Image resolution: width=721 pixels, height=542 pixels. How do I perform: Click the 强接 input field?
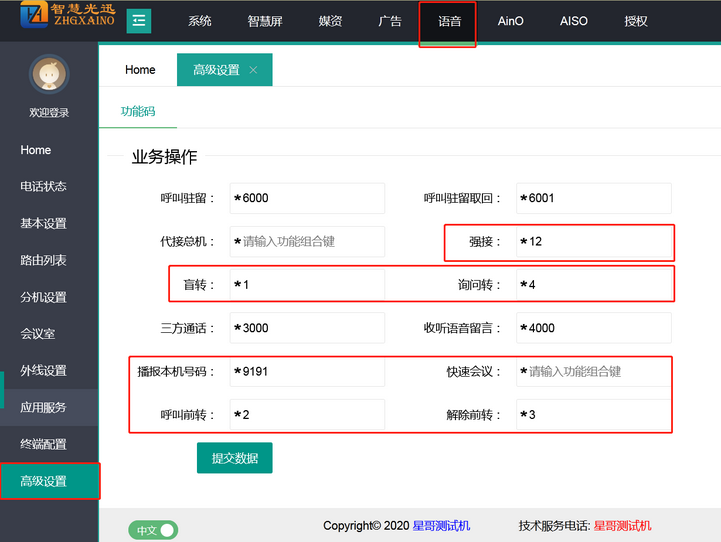tap(594, 242)
